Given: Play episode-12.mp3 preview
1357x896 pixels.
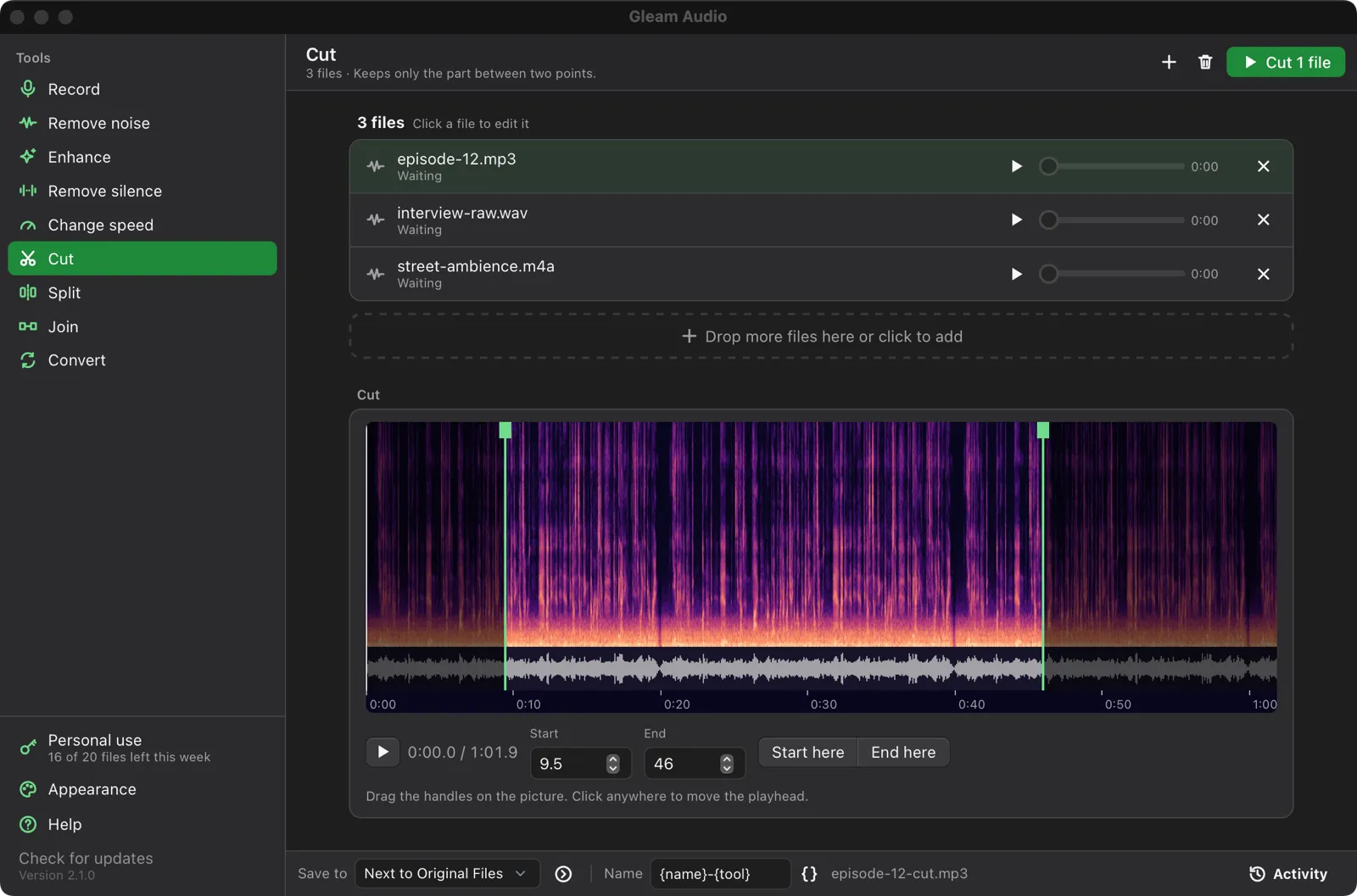Looking at the screenshot, I should tap(1016, 166).
